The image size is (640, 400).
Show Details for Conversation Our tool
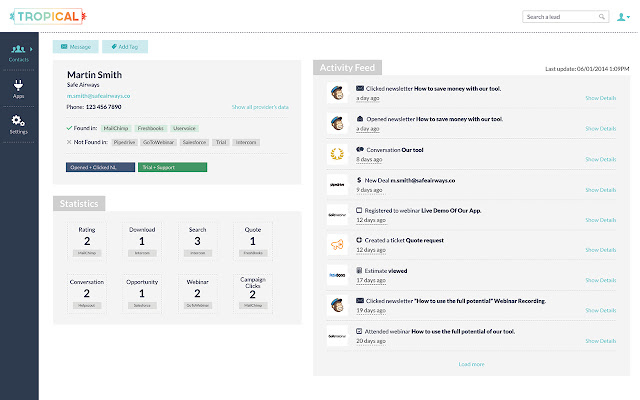click(x=600, y=159)
